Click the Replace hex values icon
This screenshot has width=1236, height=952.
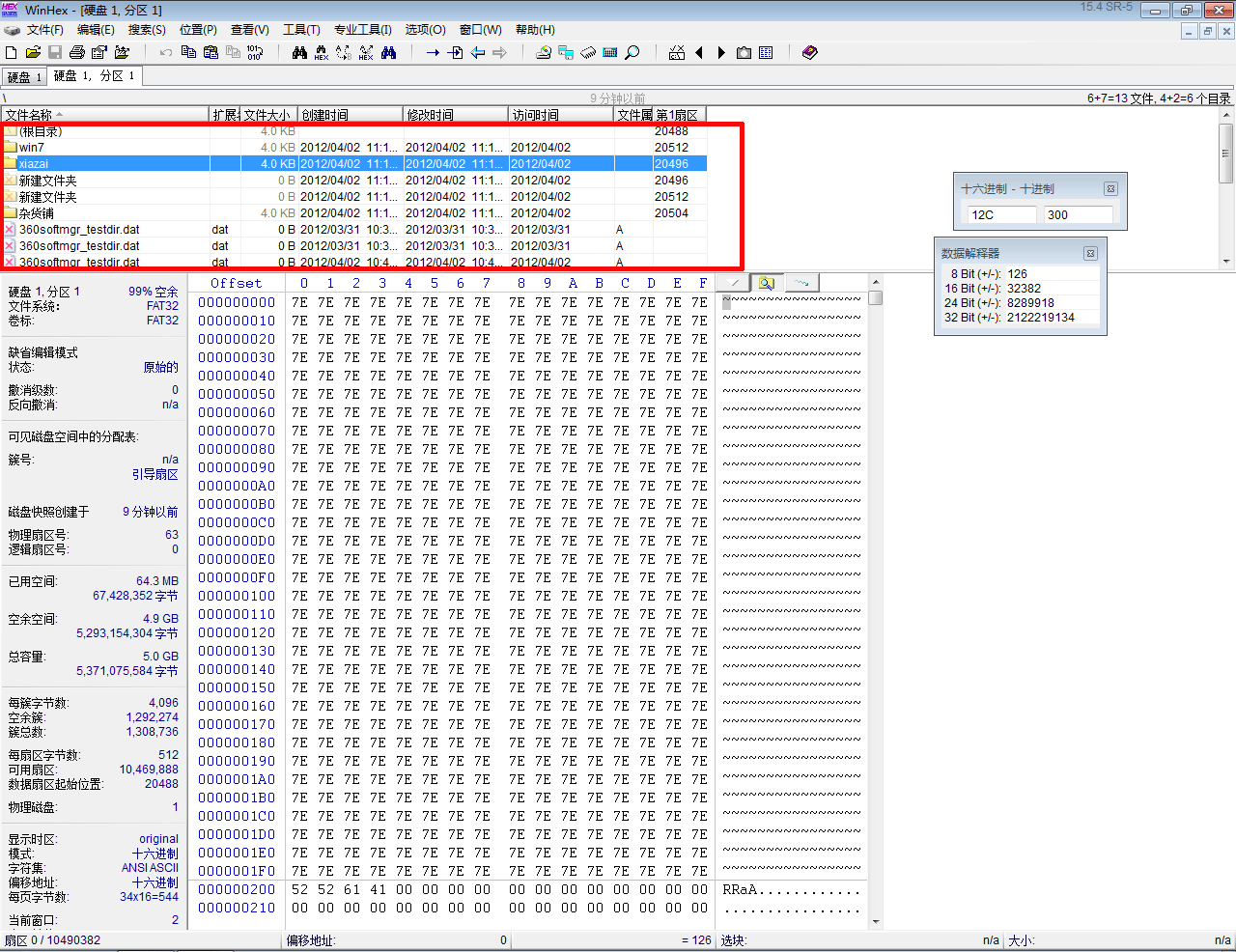(x=366, y=52)
